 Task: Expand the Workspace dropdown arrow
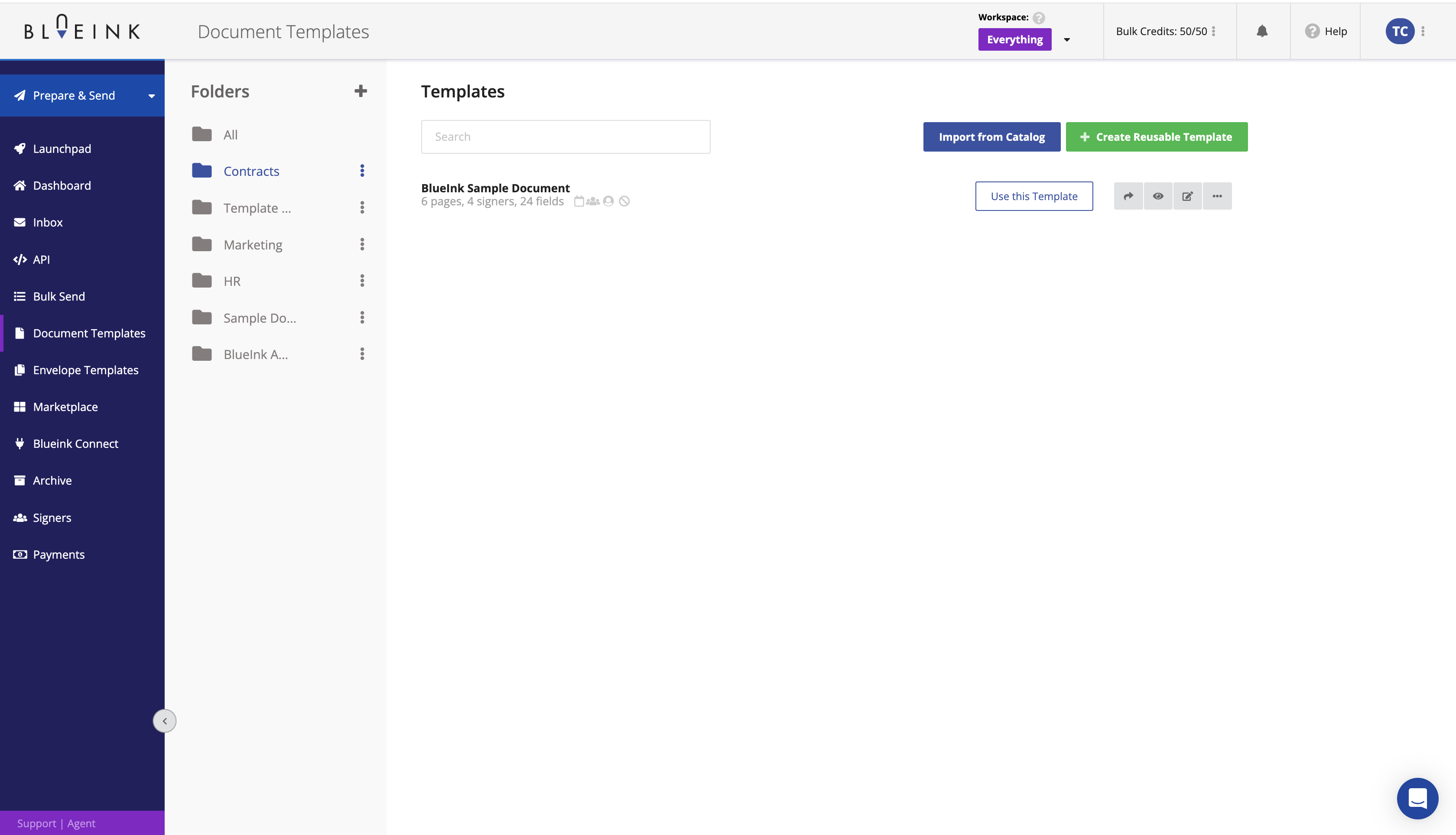[1066, 39]
